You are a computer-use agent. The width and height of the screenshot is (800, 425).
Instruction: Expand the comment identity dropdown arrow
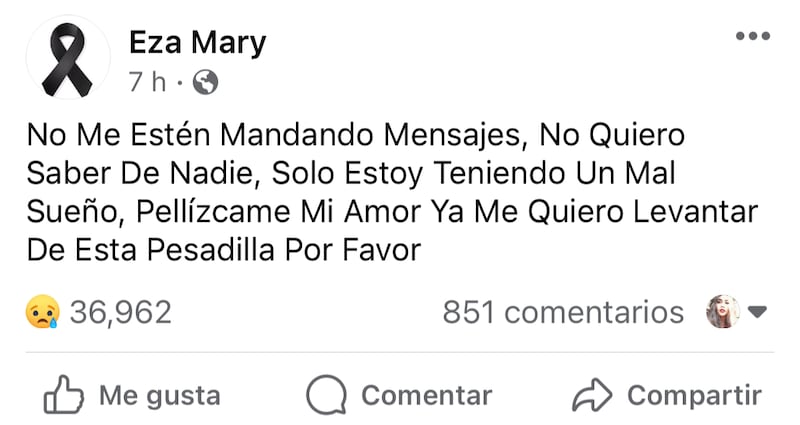757,312
